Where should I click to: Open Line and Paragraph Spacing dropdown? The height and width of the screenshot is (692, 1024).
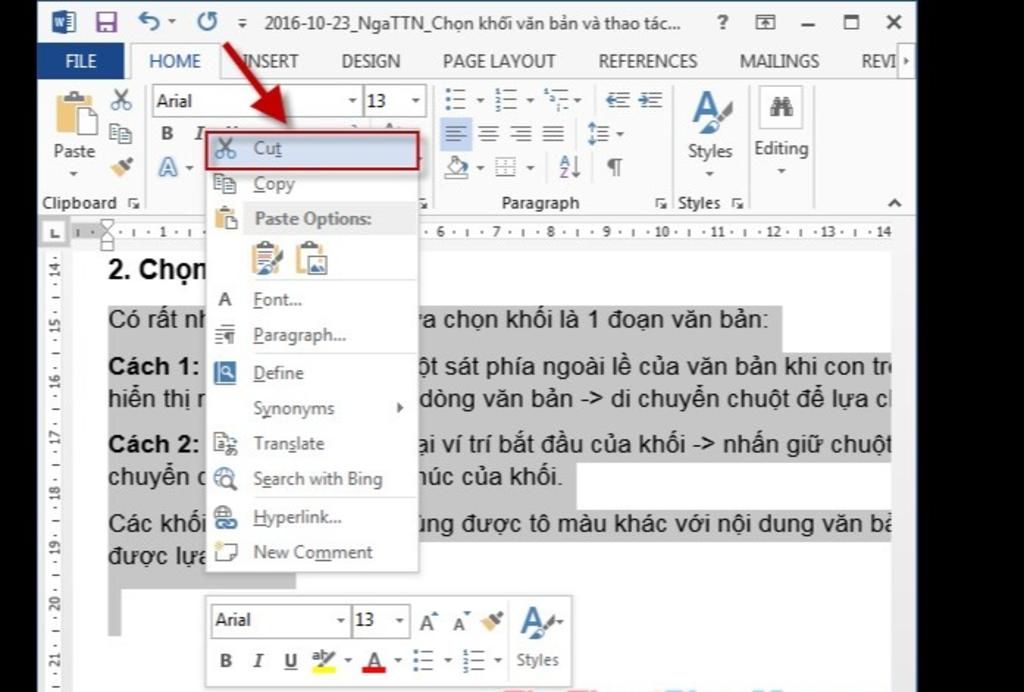(x=605, y=134)
